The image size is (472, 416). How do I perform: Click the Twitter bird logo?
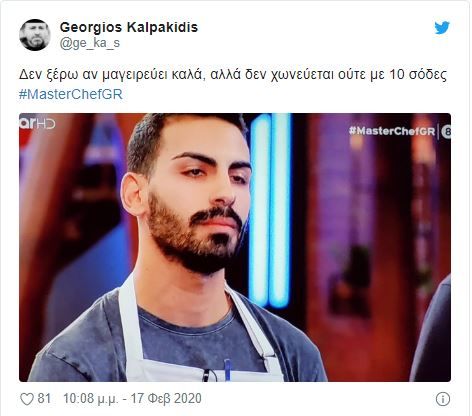442,28
